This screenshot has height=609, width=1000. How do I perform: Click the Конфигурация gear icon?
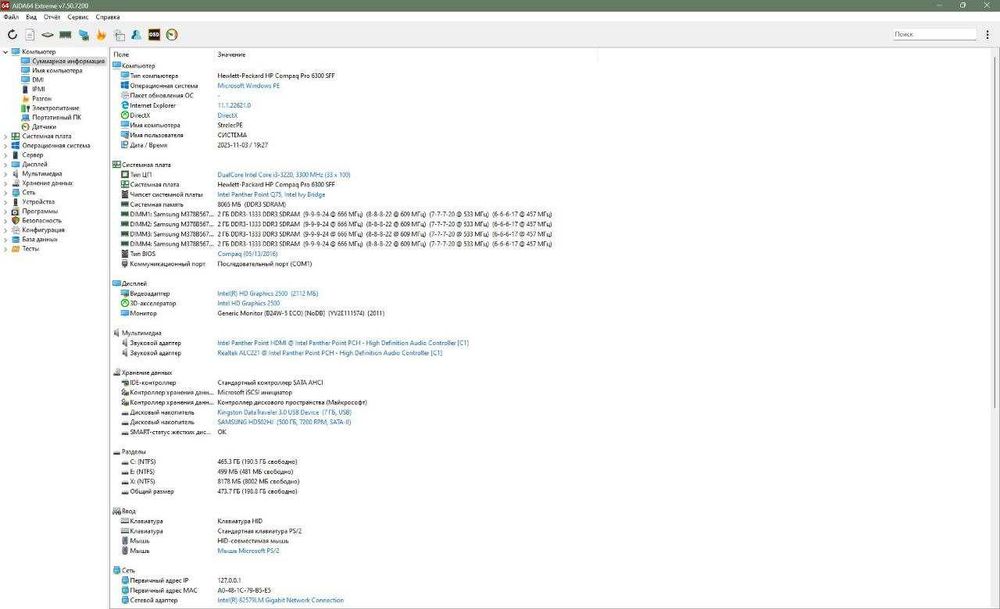click(x=16, y=230)
